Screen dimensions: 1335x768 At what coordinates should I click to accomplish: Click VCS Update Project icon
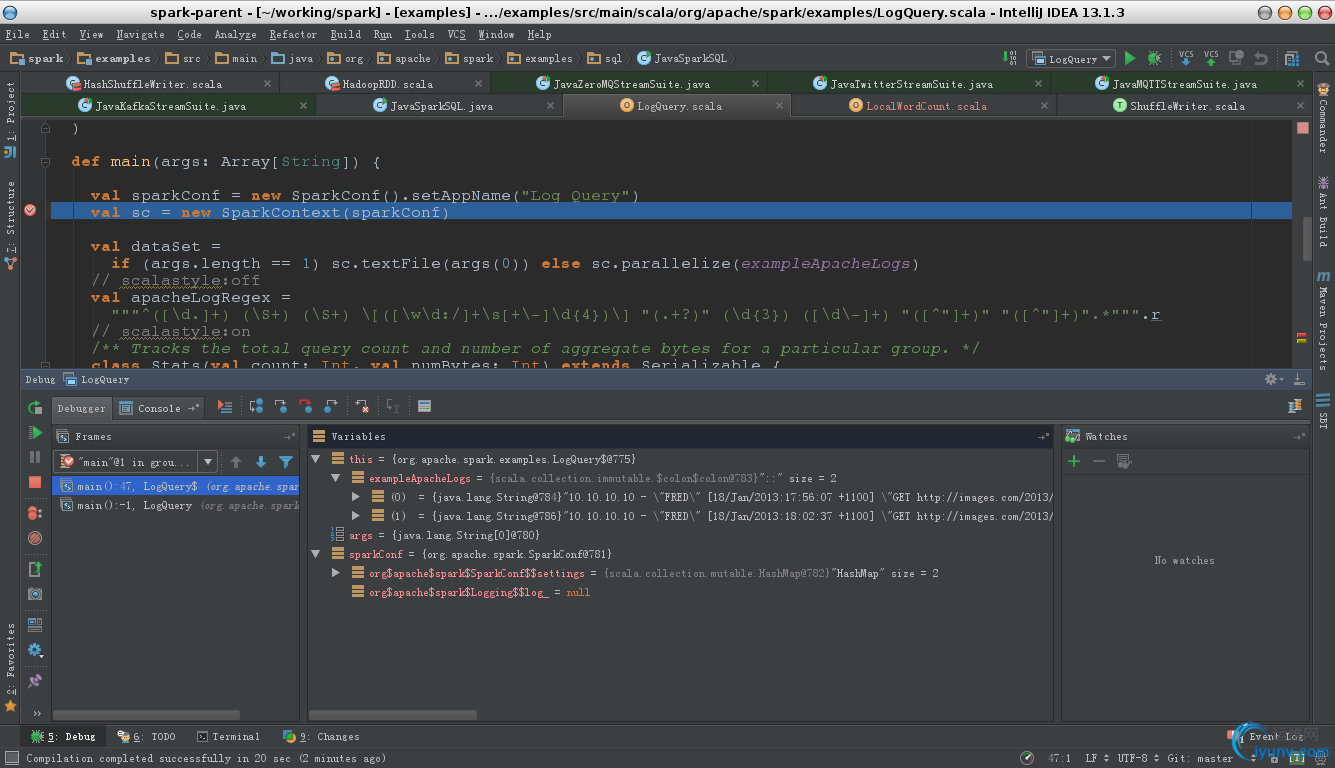point(1186,58)
